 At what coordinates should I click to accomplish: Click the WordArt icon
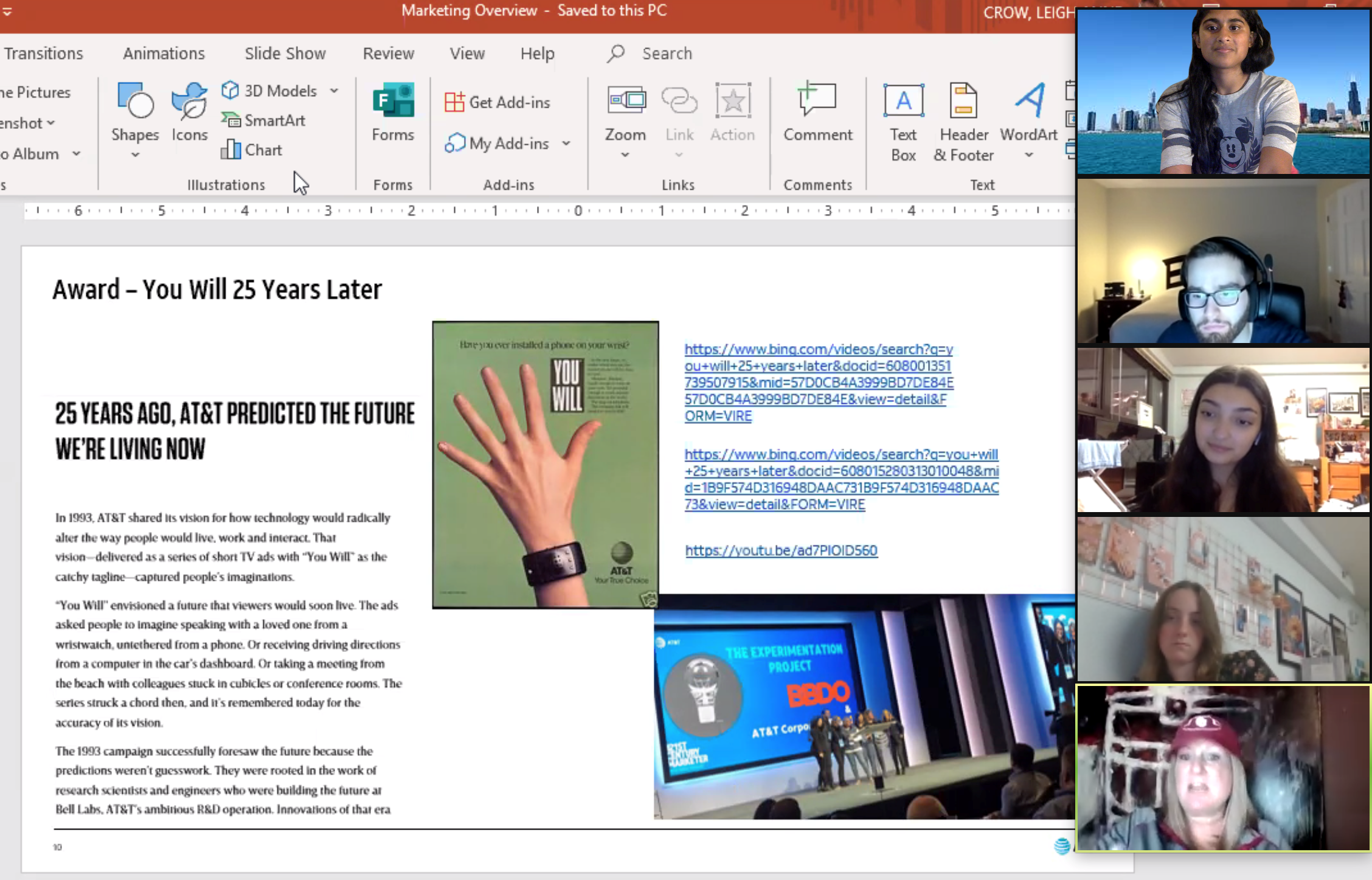coord(1029,102)
